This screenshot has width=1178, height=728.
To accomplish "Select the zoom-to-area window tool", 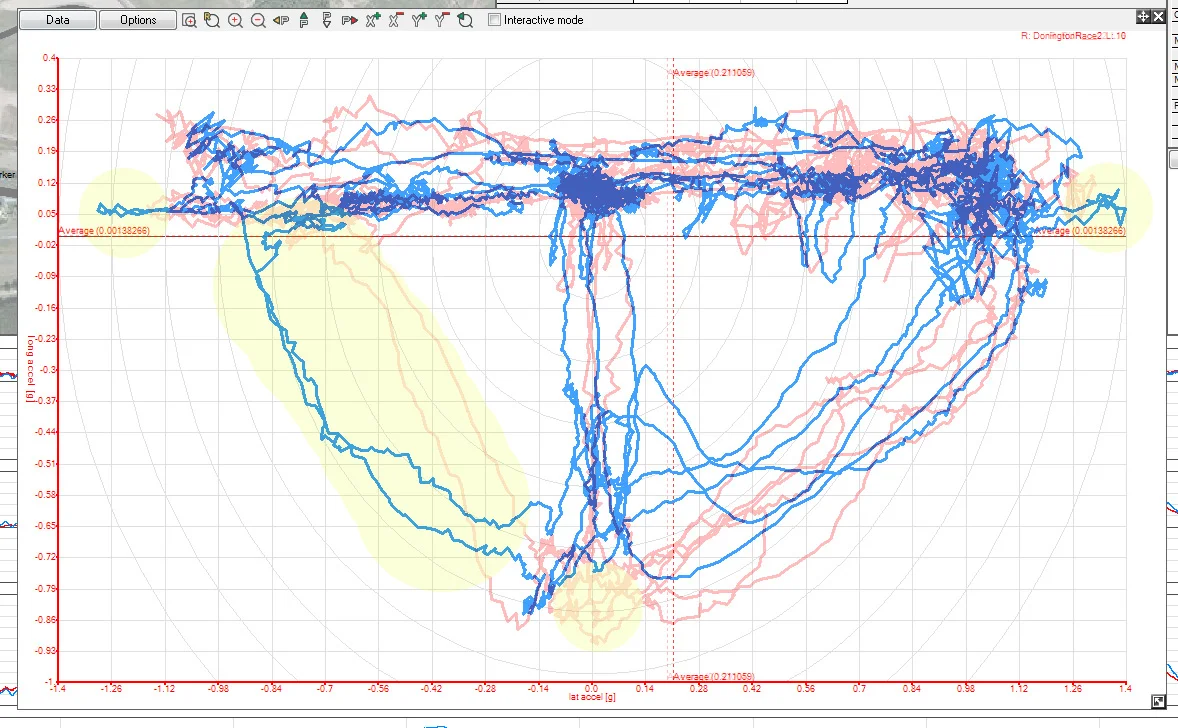I will [x=189, y=20].
